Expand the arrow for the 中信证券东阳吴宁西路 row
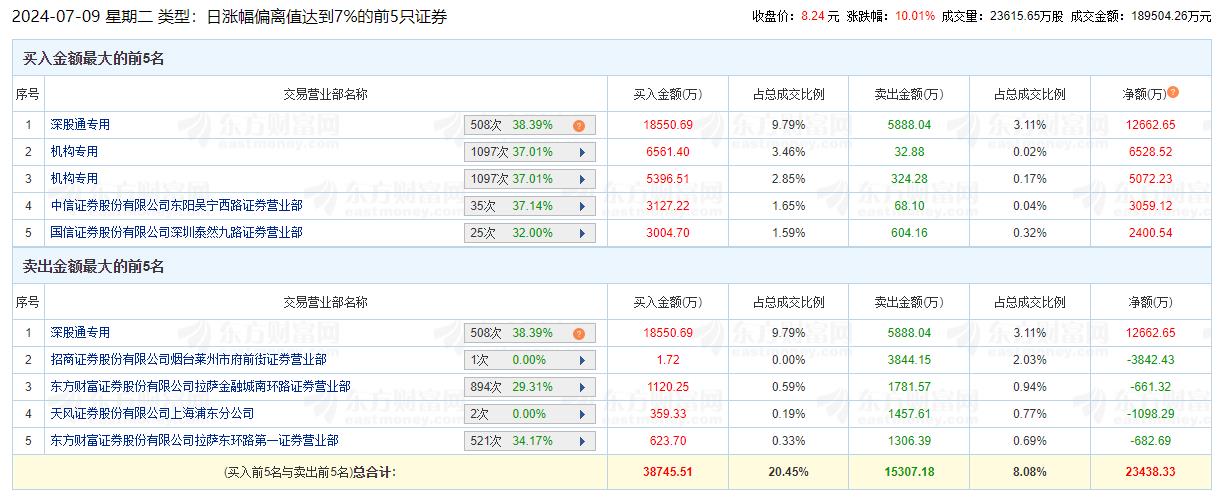This screenshot has width=1225, height=500. (x=580, y=206)
